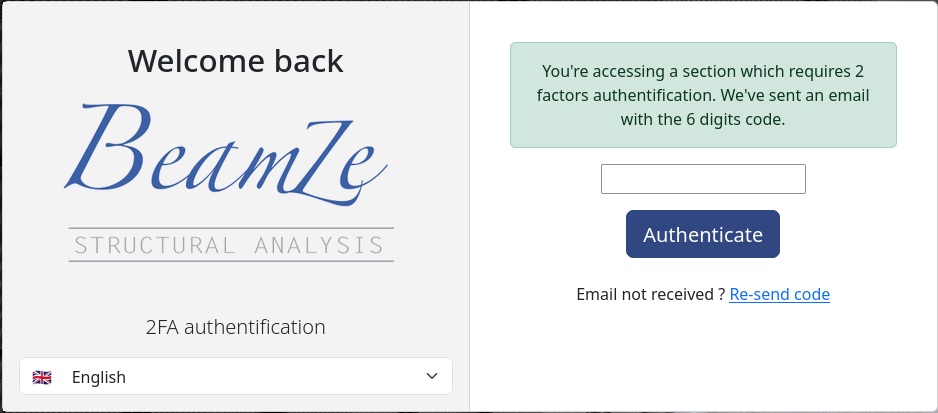Click the 'English' label in language selector
Image resolution: width=938 pixels, height=413 pixels.
99,377
